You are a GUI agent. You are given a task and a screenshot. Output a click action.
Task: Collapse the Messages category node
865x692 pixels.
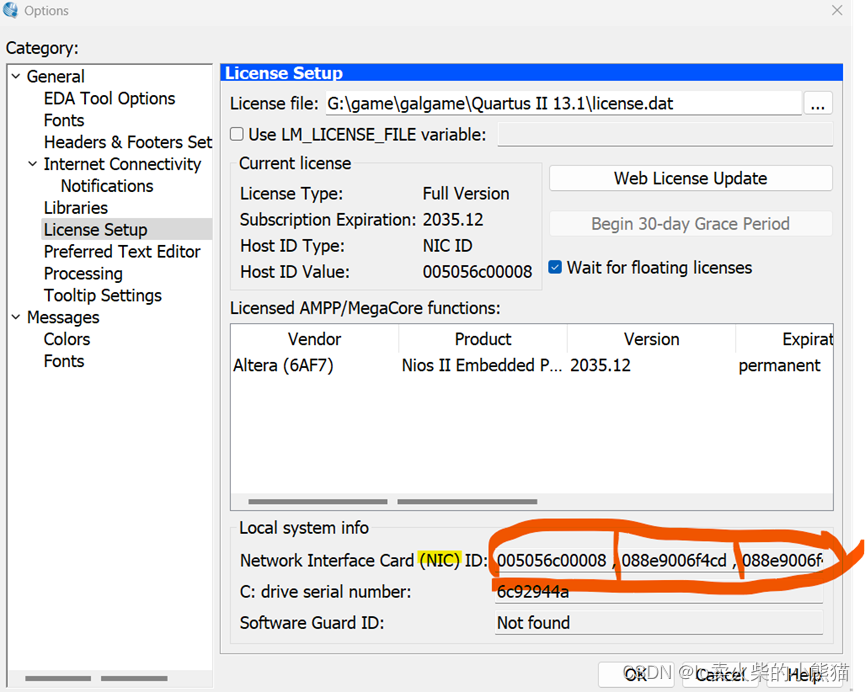(x=16, y=318)
